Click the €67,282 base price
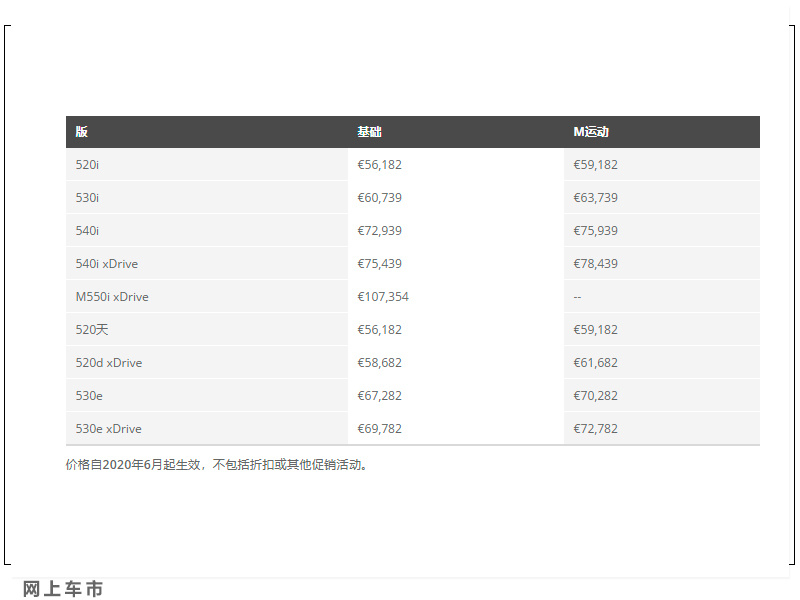This screenshot has width=800, height=600. tap(380, 396)
